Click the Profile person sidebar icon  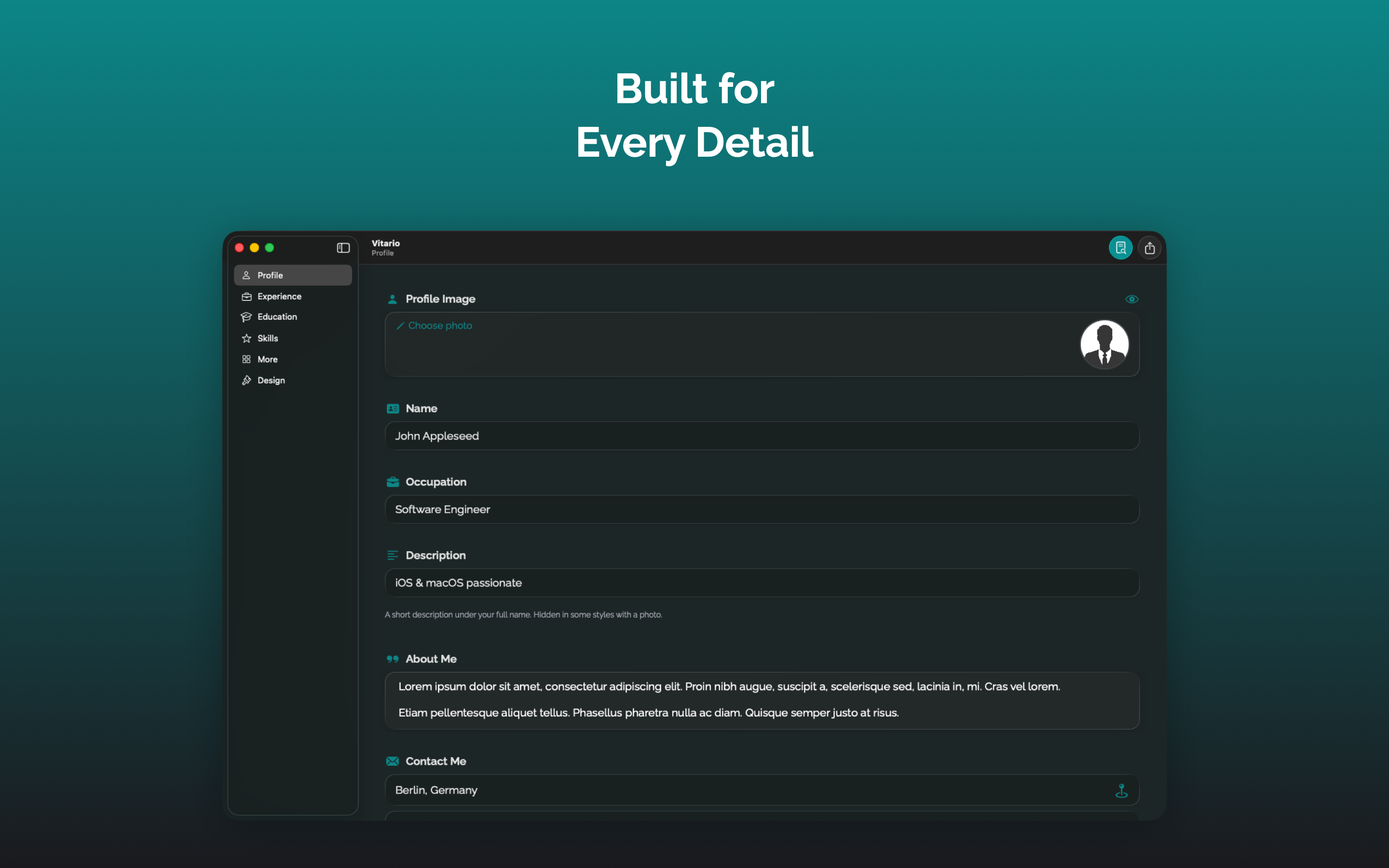(x=246, y=275)
